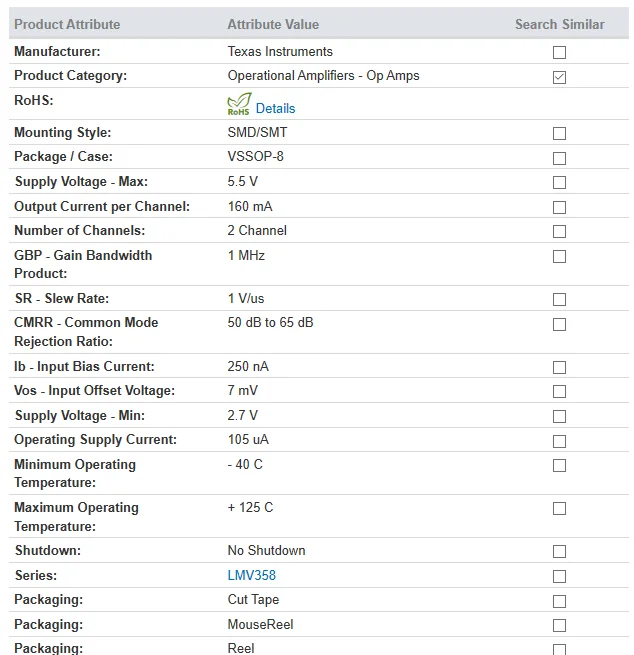The width and height of the screenshot is (634, 655).
Task: Toggle the Shutdown attribute checkbox
Action: point(559,552)
